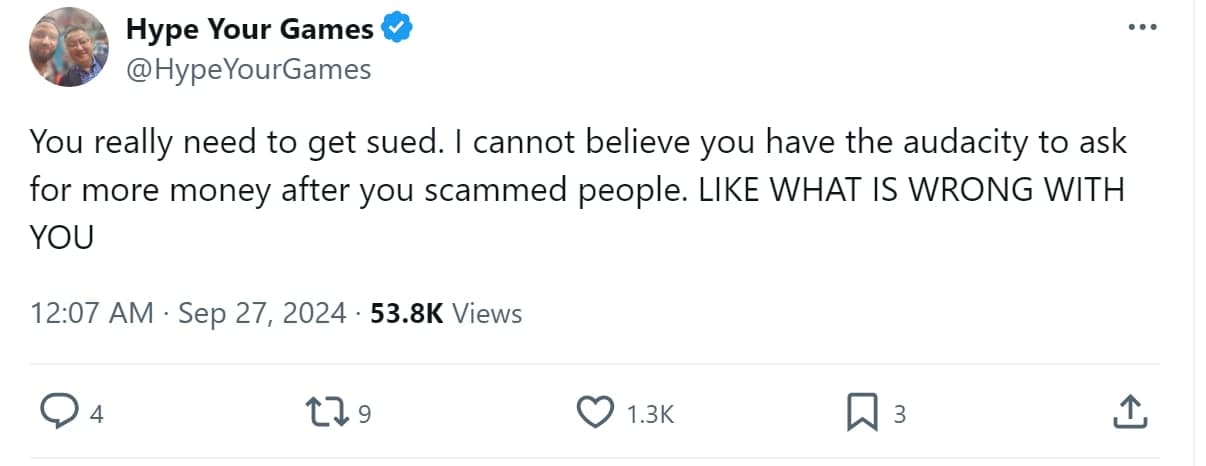Click the 12:07 AM timestamp
This screenshot has width=1206, height=466.
tap(92, 313)
